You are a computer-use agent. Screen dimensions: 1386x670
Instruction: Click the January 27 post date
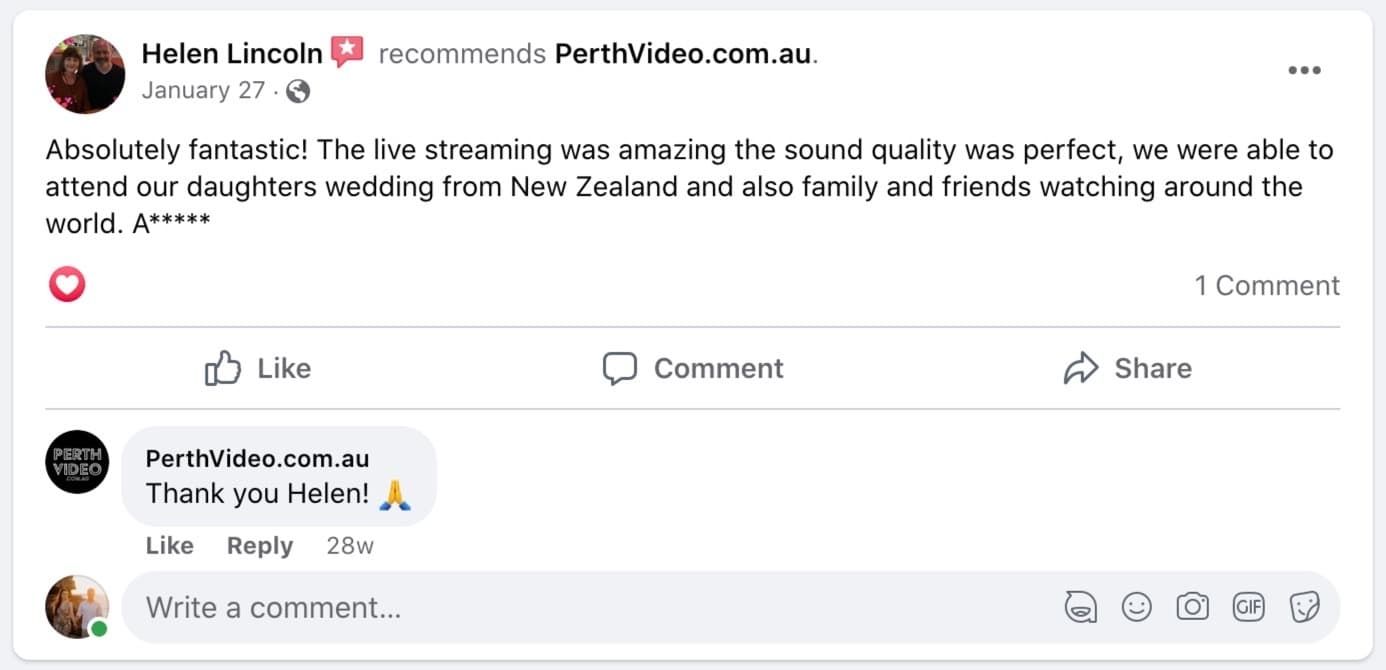tap(203, 91)
